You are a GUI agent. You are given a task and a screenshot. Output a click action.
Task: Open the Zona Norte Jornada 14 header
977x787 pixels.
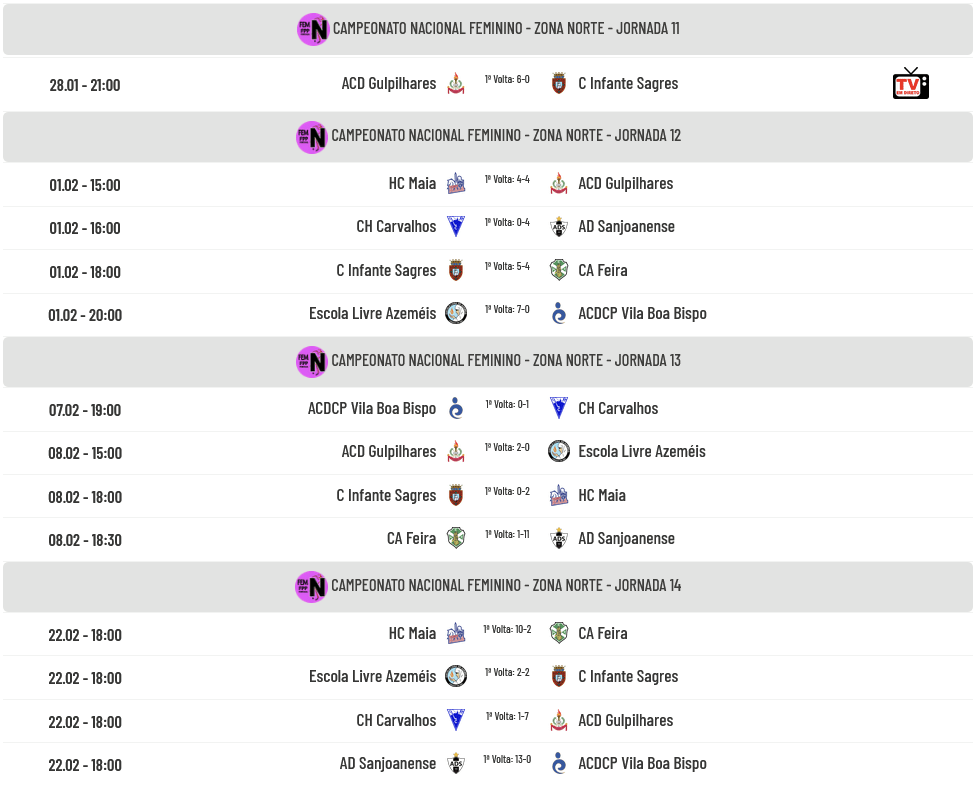pyautogui.click(x=505, y=586)
